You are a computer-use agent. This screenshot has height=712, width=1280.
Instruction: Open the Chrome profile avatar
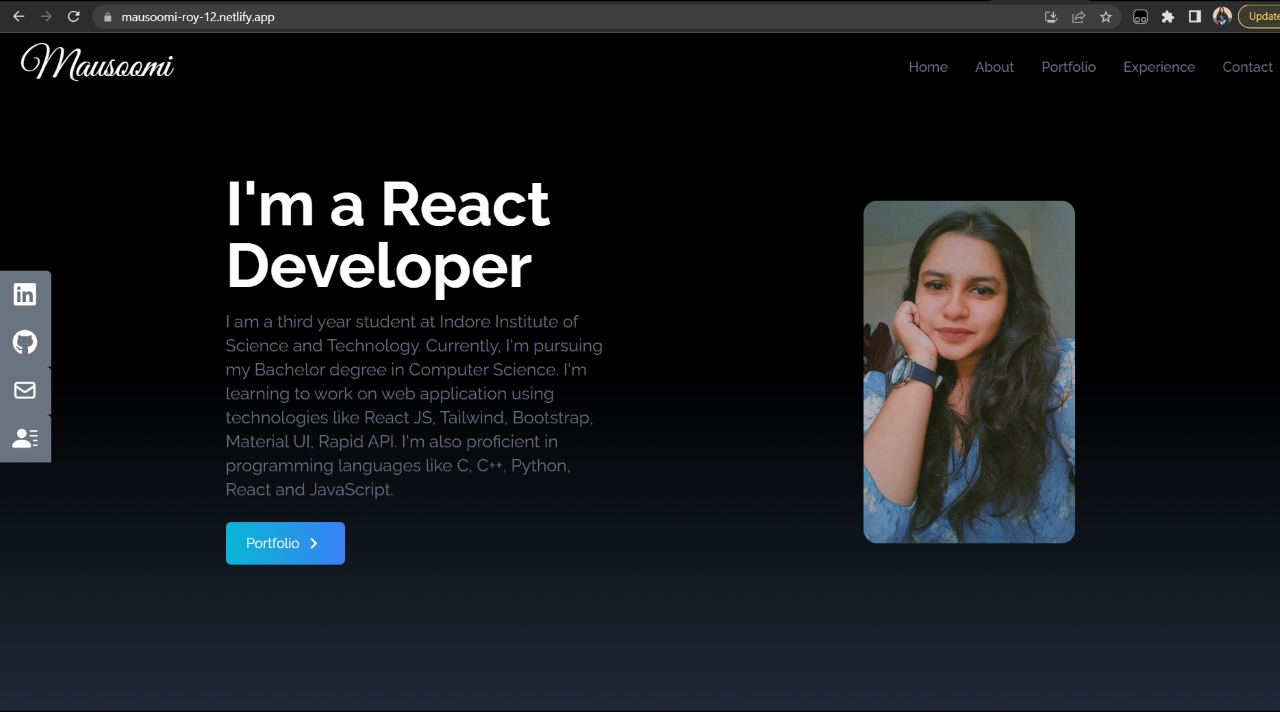coord(1221,16)
